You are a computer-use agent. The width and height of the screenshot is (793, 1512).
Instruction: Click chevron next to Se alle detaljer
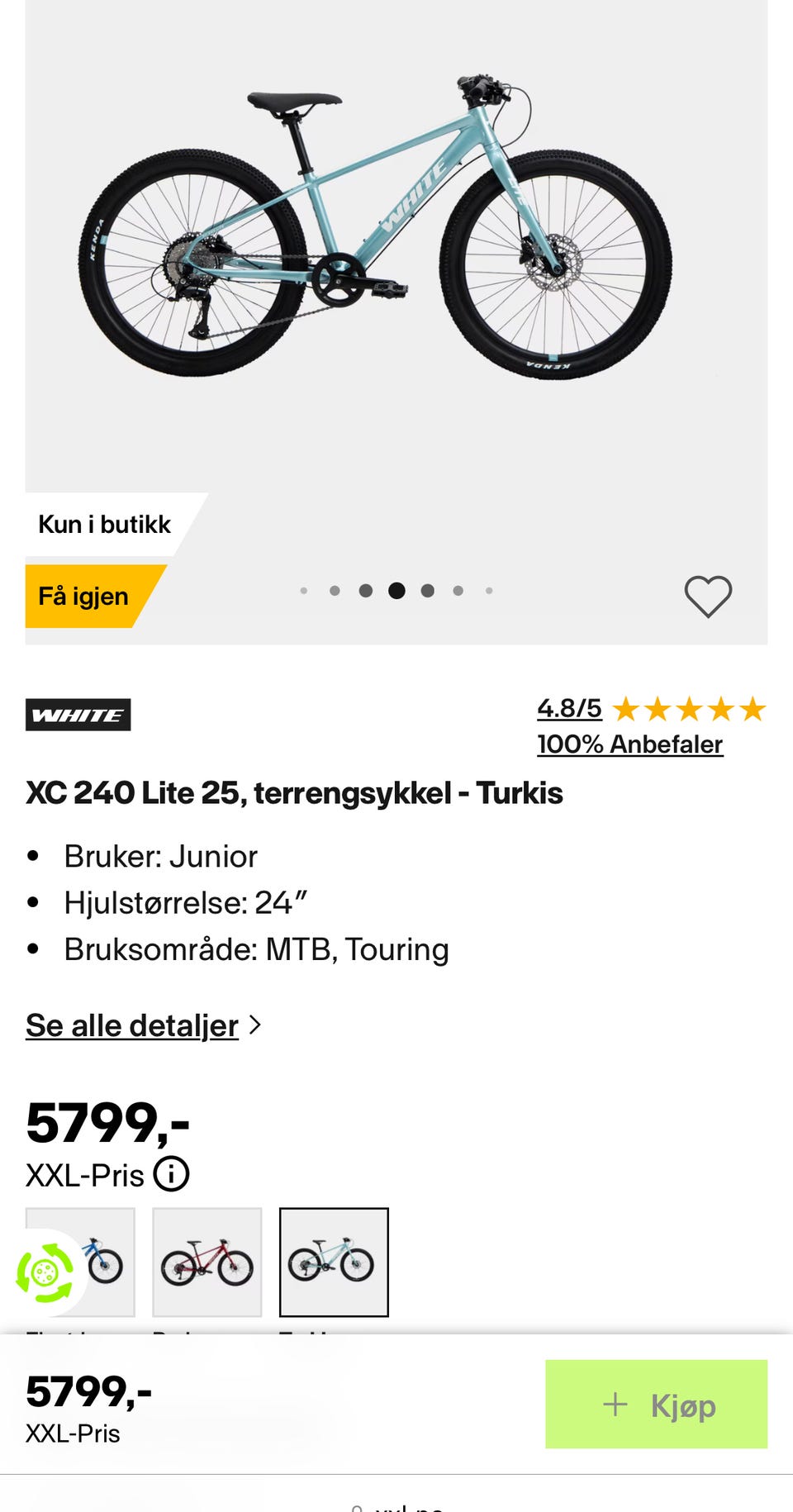(x=256, y=1025)
